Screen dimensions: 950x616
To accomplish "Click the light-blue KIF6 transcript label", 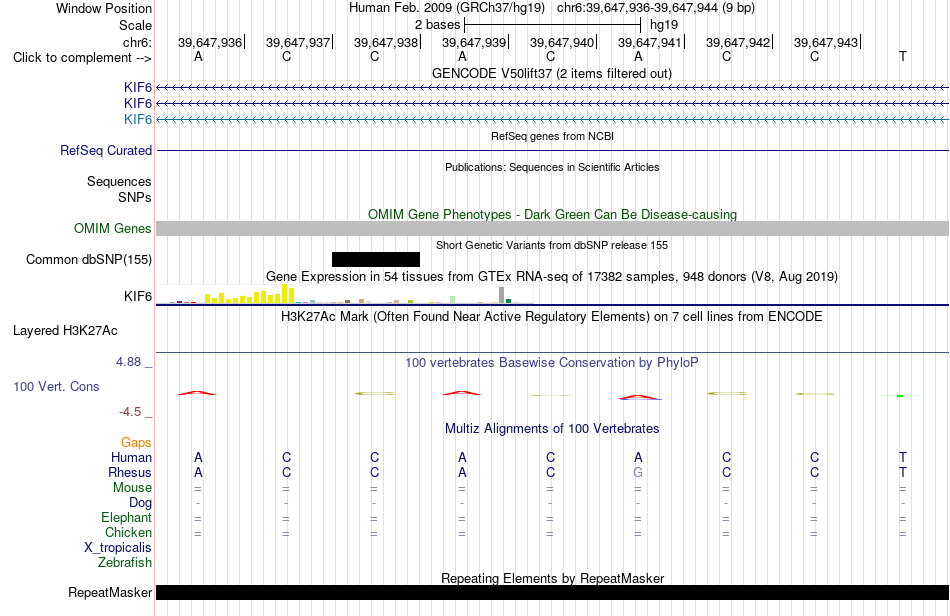I will click(x=138, y=119).
